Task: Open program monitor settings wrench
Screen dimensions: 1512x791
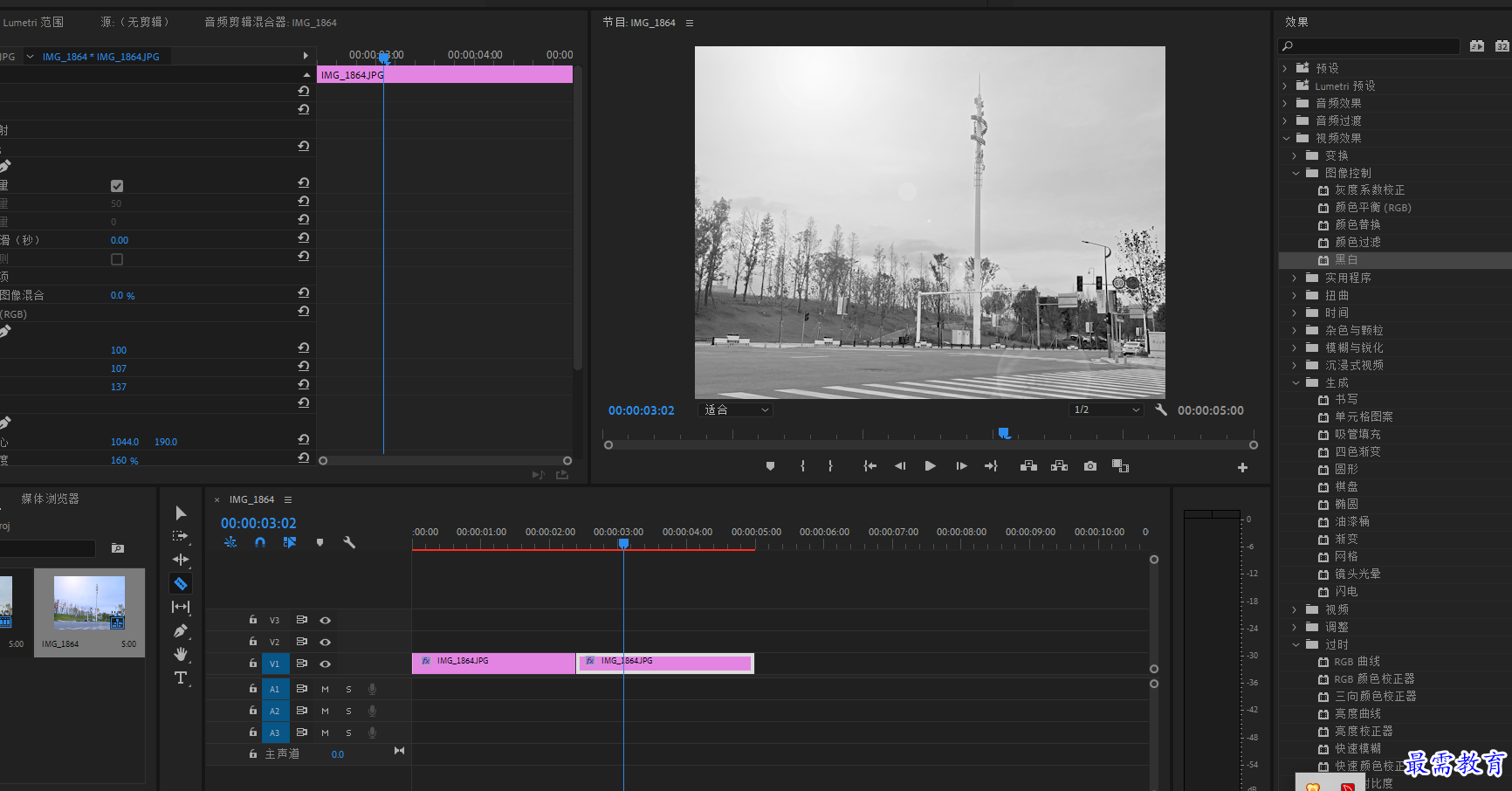Action: 1161,409
